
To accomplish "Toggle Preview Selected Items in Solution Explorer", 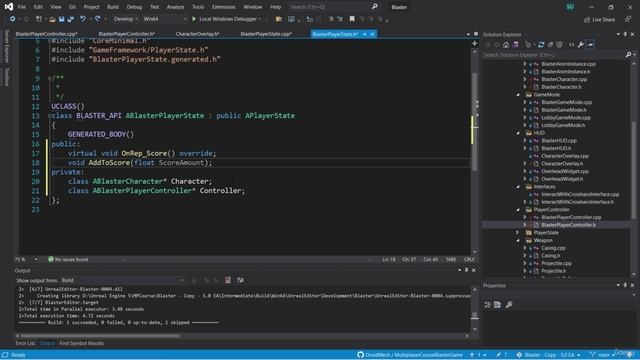I will click(x=590, y=45).
